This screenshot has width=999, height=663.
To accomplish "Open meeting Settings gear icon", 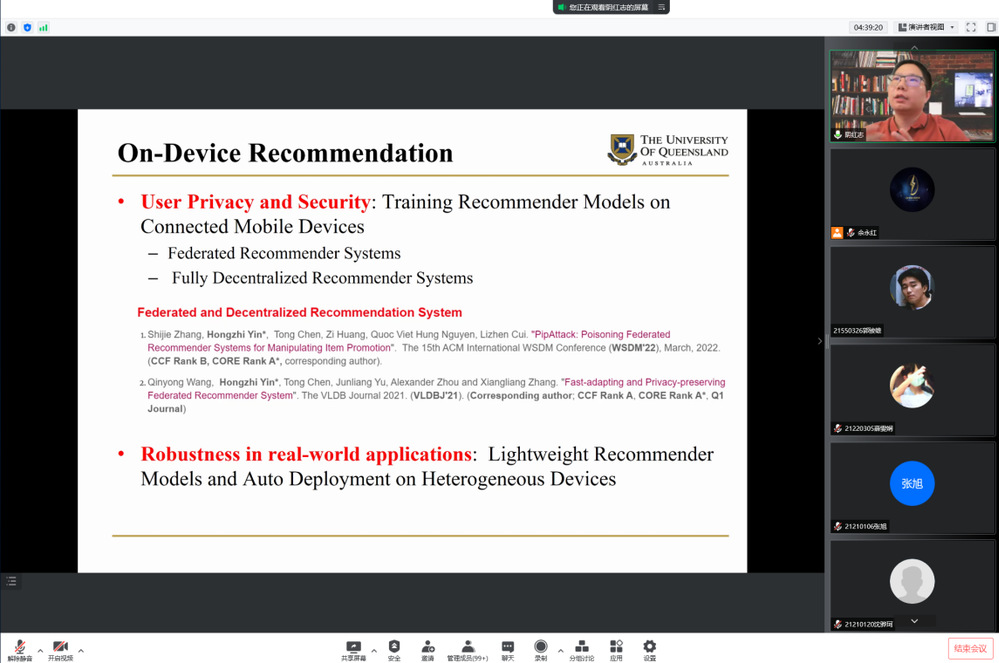I will click(650, 650).
